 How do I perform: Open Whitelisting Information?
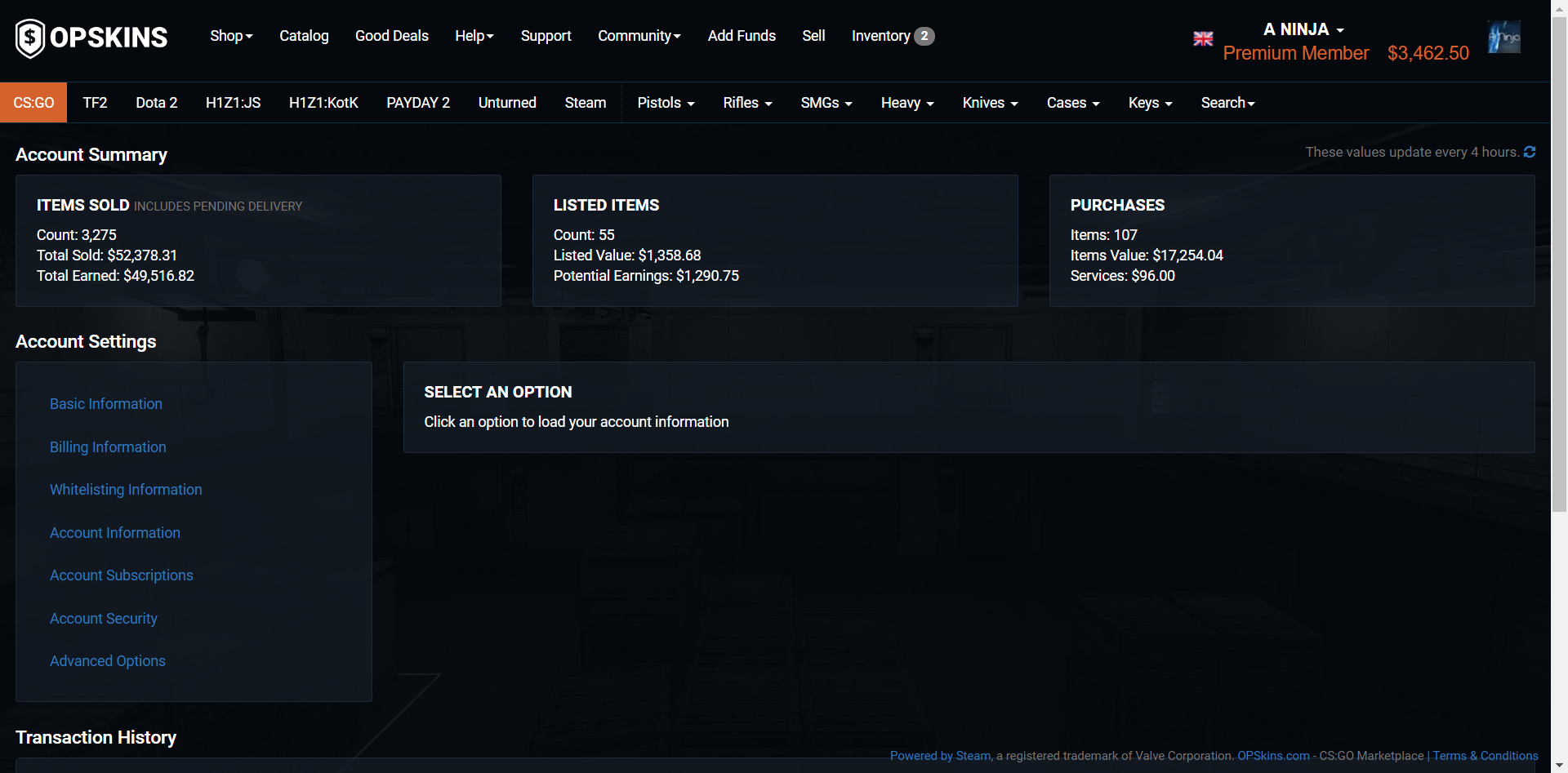(126, 490)
